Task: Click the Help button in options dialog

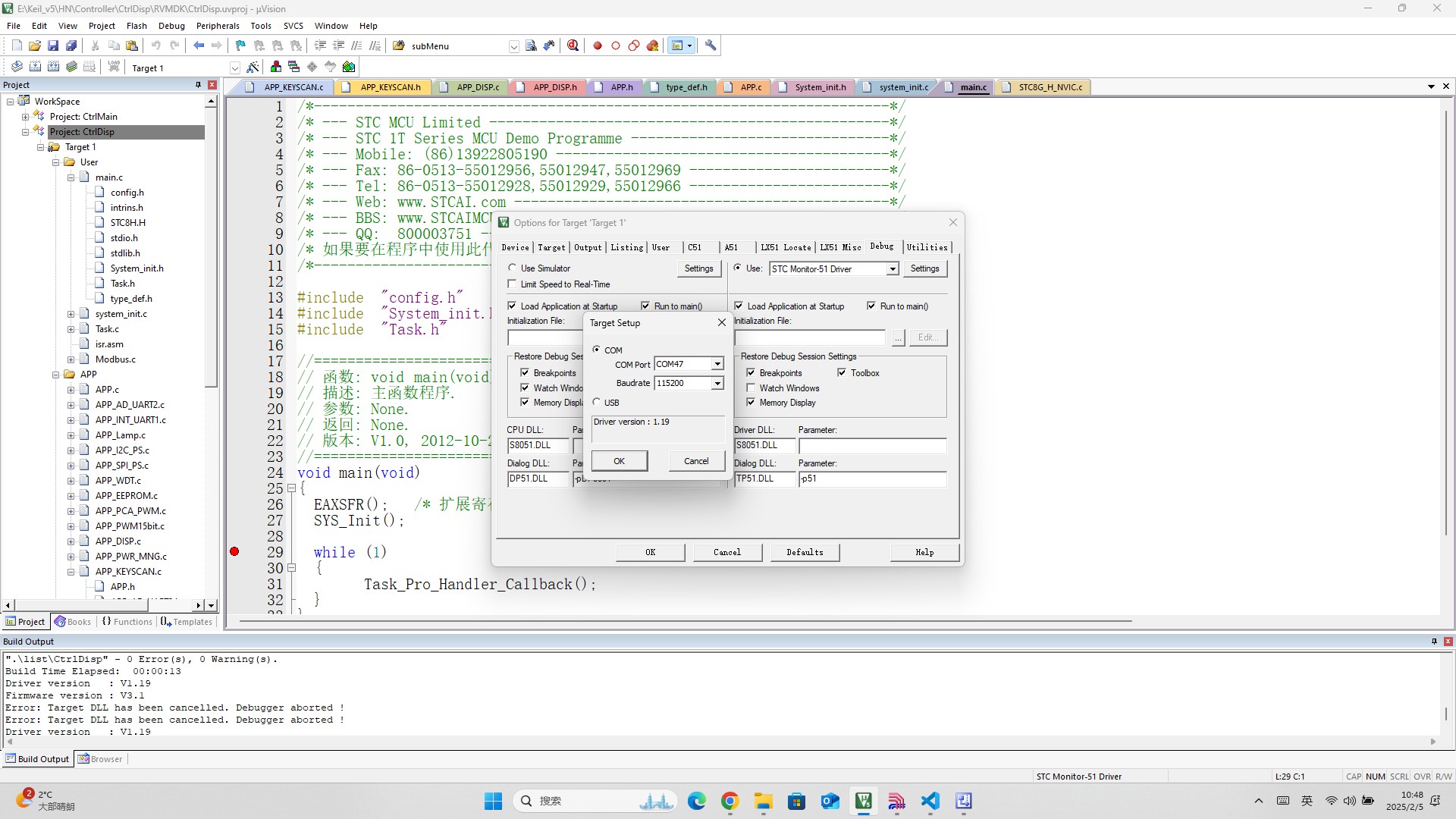Action: tap(924, 552)
